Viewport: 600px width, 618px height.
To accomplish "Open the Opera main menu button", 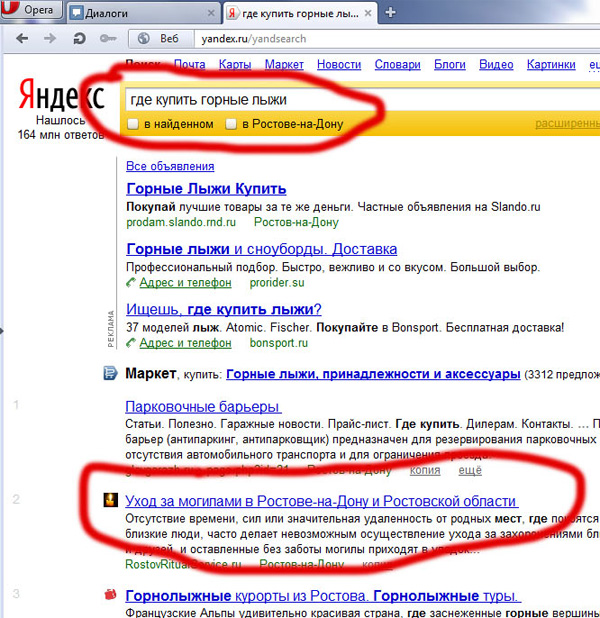I will 32,12.
